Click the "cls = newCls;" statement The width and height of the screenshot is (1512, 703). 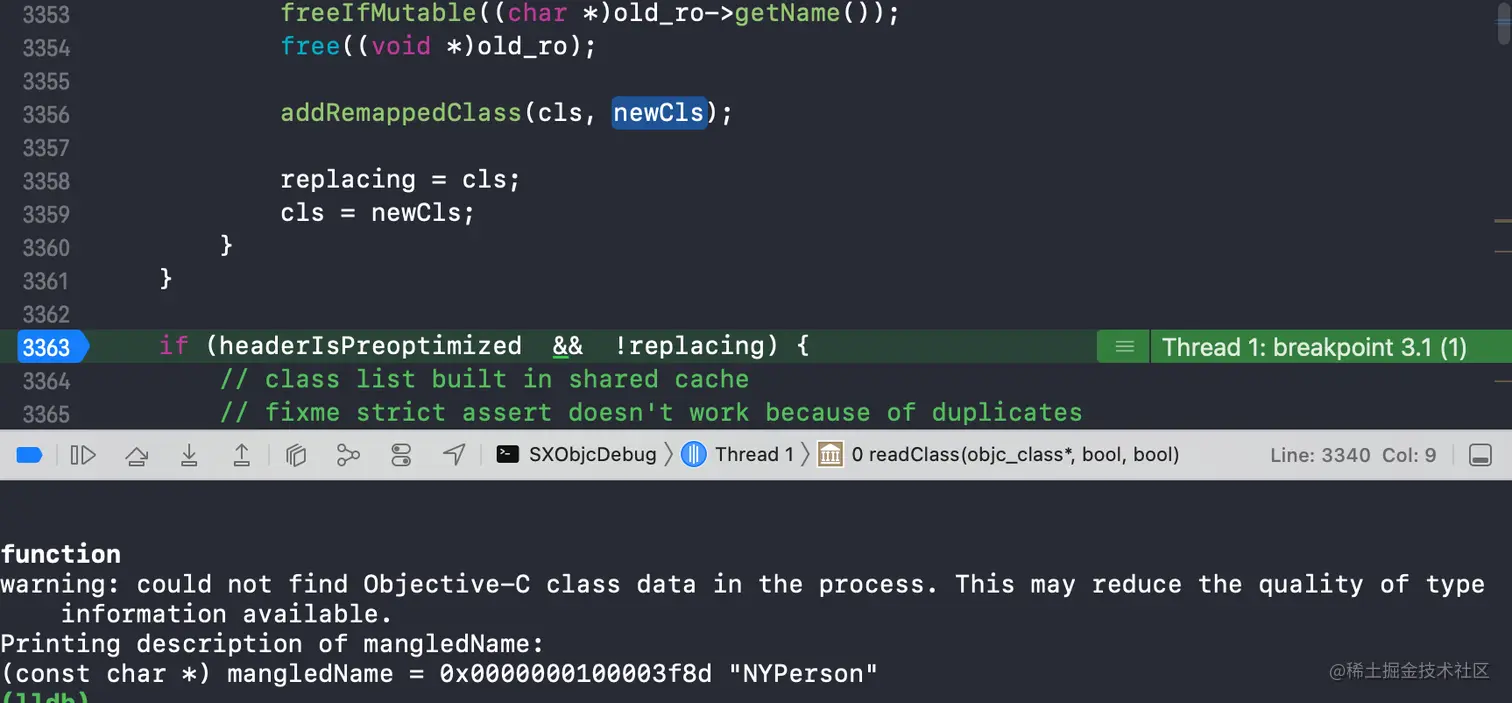click(377, 212)
